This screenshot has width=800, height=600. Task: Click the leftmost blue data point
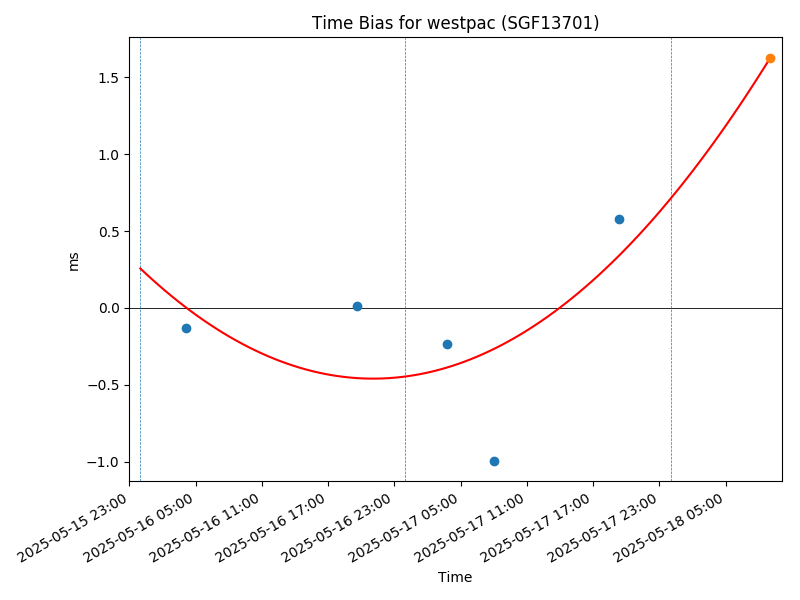(x=186, y=329)
